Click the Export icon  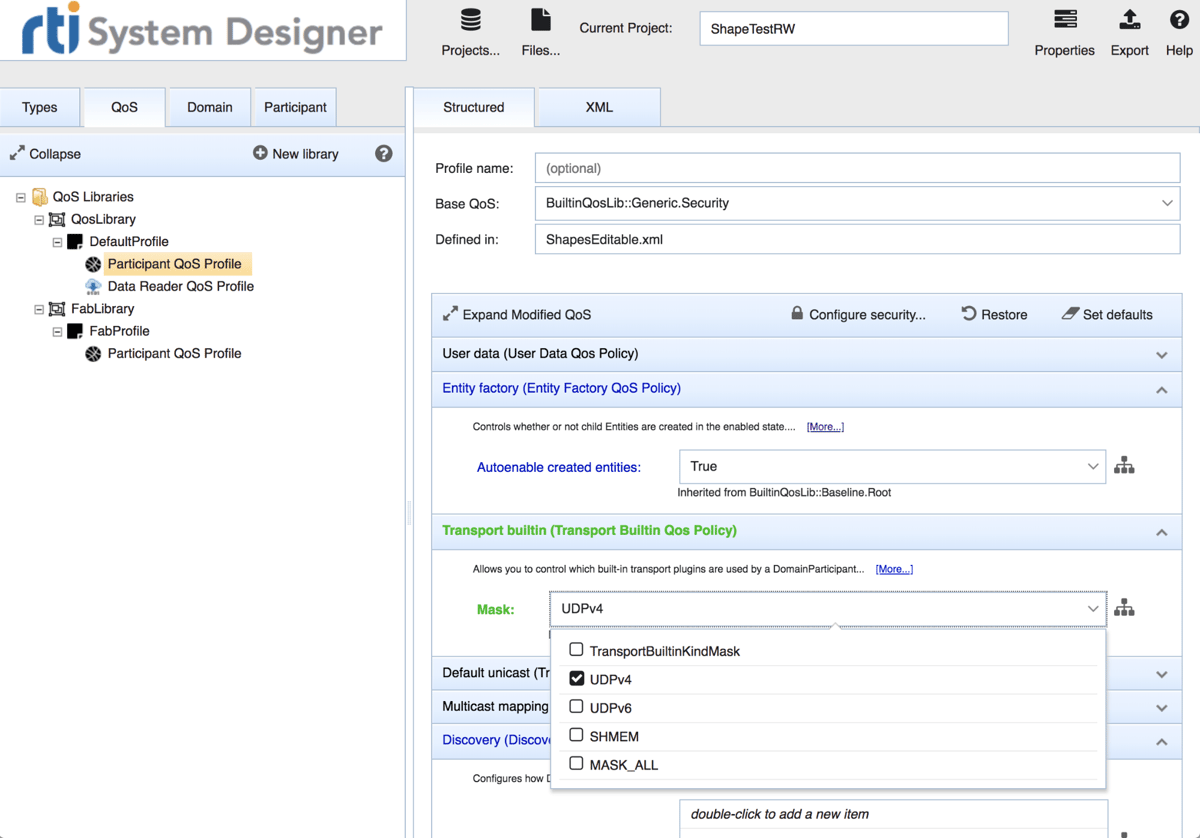1129,20
